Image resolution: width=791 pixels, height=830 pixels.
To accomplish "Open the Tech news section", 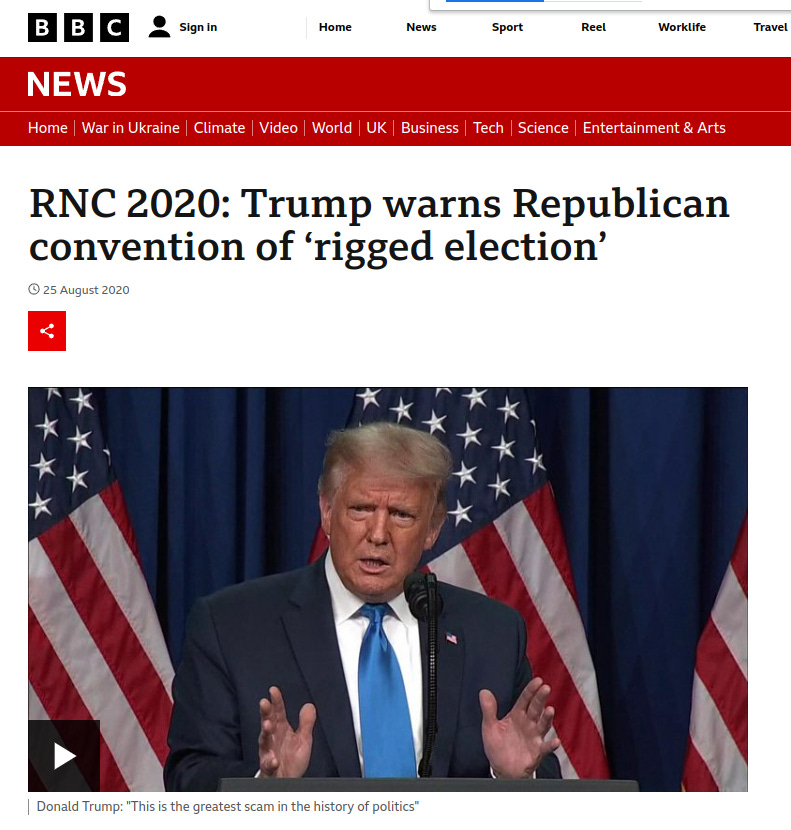I will [488, 128].
